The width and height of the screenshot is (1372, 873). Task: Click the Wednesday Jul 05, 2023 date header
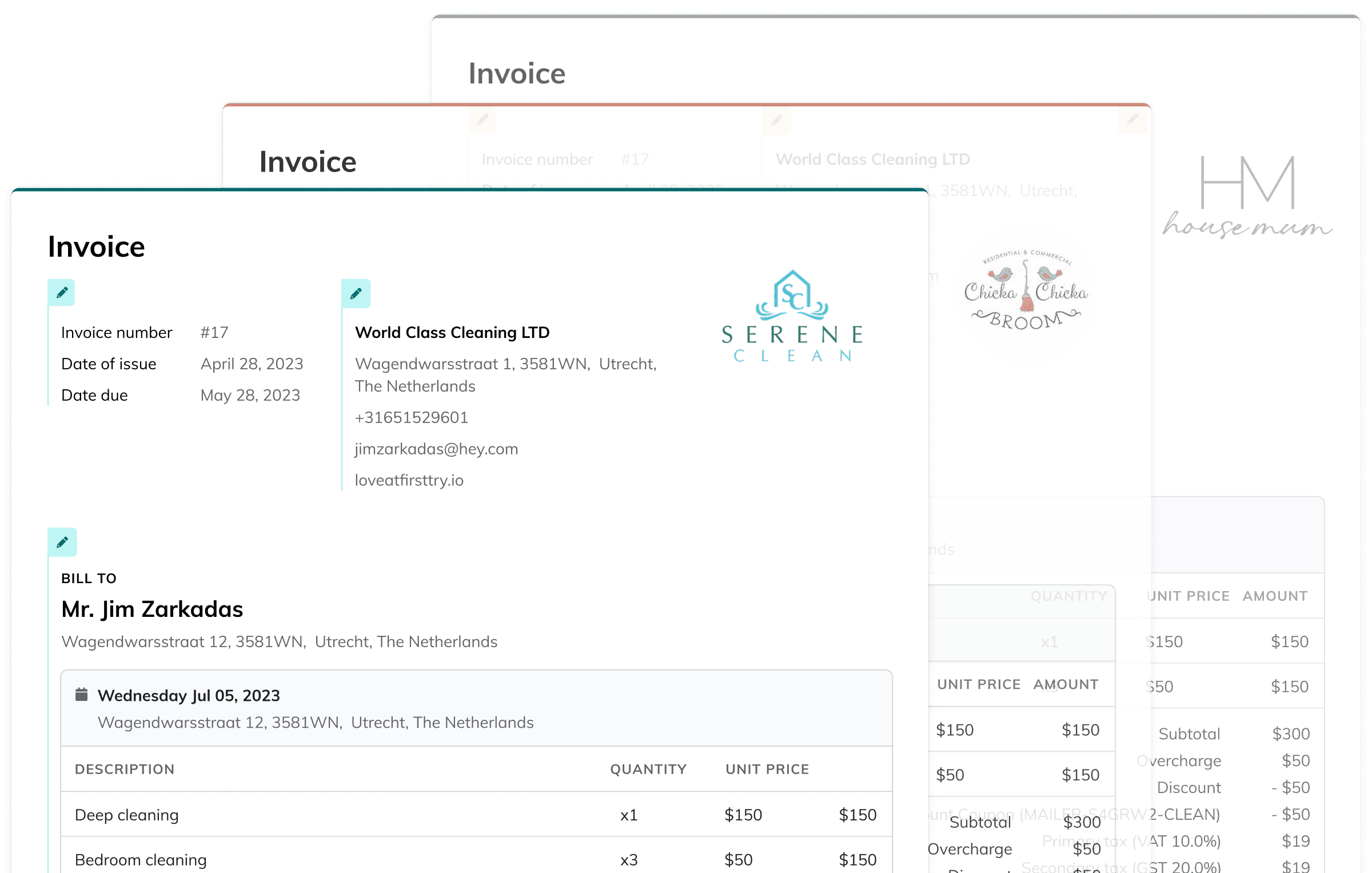point(189,696)
